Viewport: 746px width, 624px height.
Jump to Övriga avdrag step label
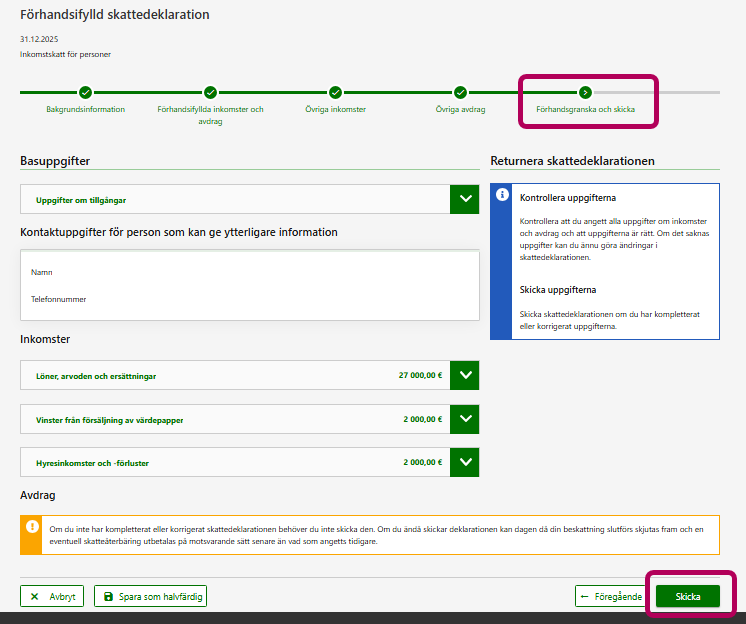pyautogui.click(x=460, y=109)
